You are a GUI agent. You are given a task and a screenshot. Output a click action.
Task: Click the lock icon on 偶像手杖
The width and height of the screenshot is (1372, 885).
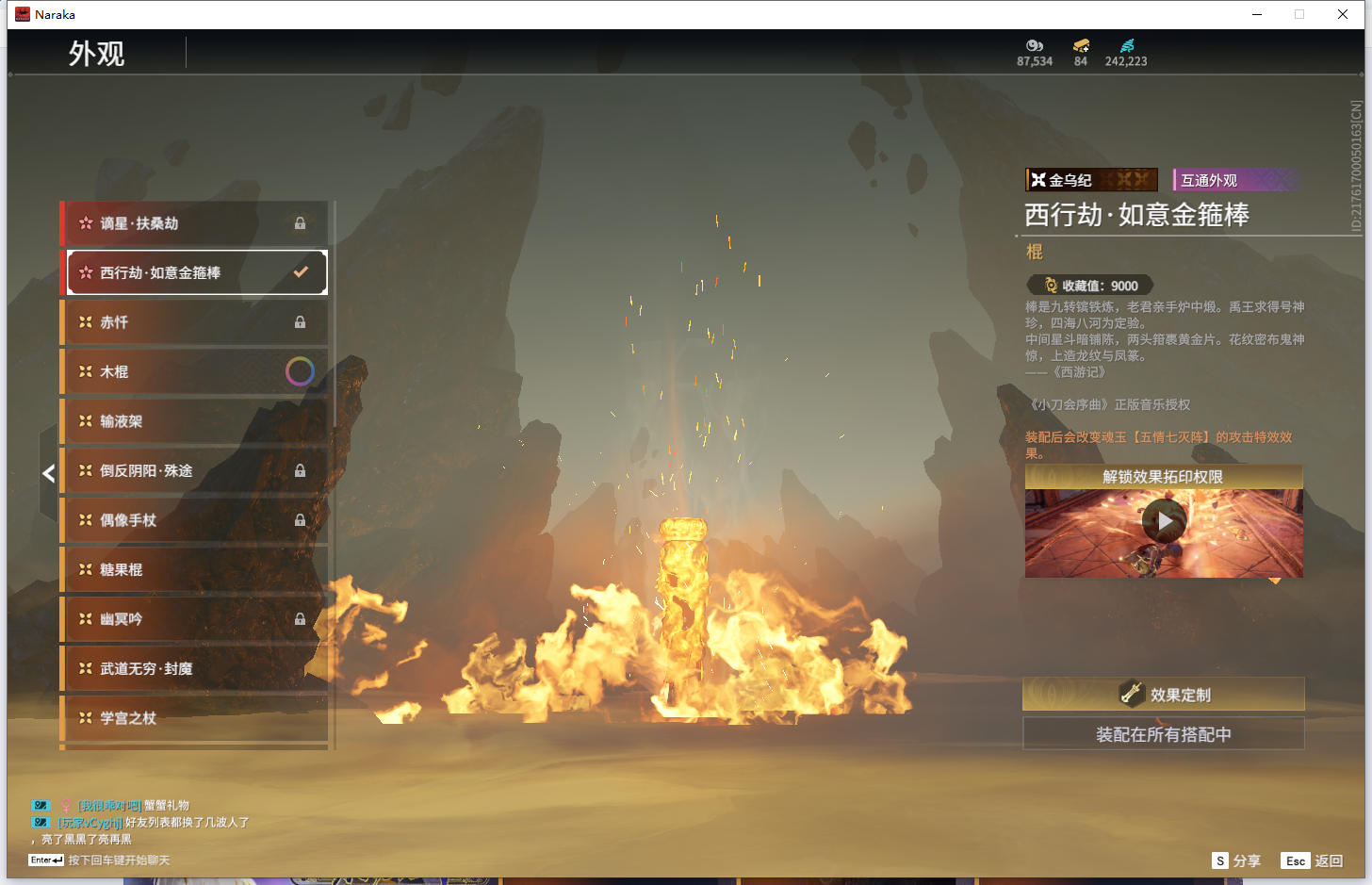(x=300, y=520)
